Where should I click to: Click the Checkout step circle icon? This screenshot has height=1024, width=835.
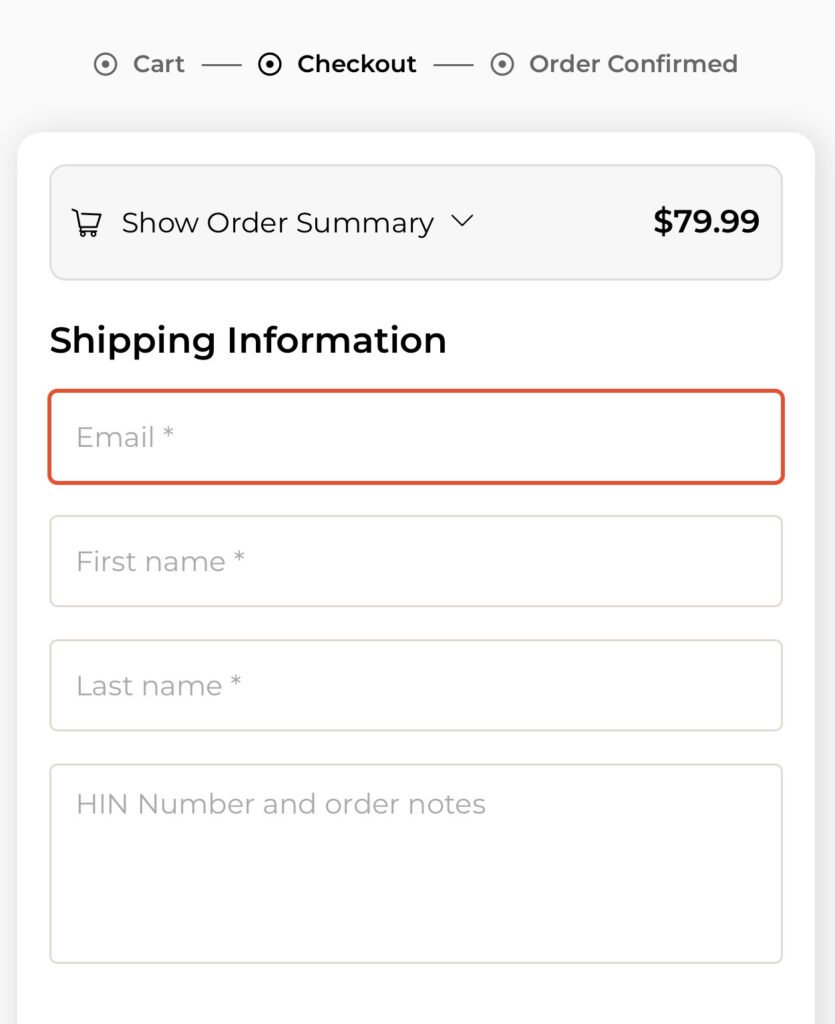(x=270, y=64)
